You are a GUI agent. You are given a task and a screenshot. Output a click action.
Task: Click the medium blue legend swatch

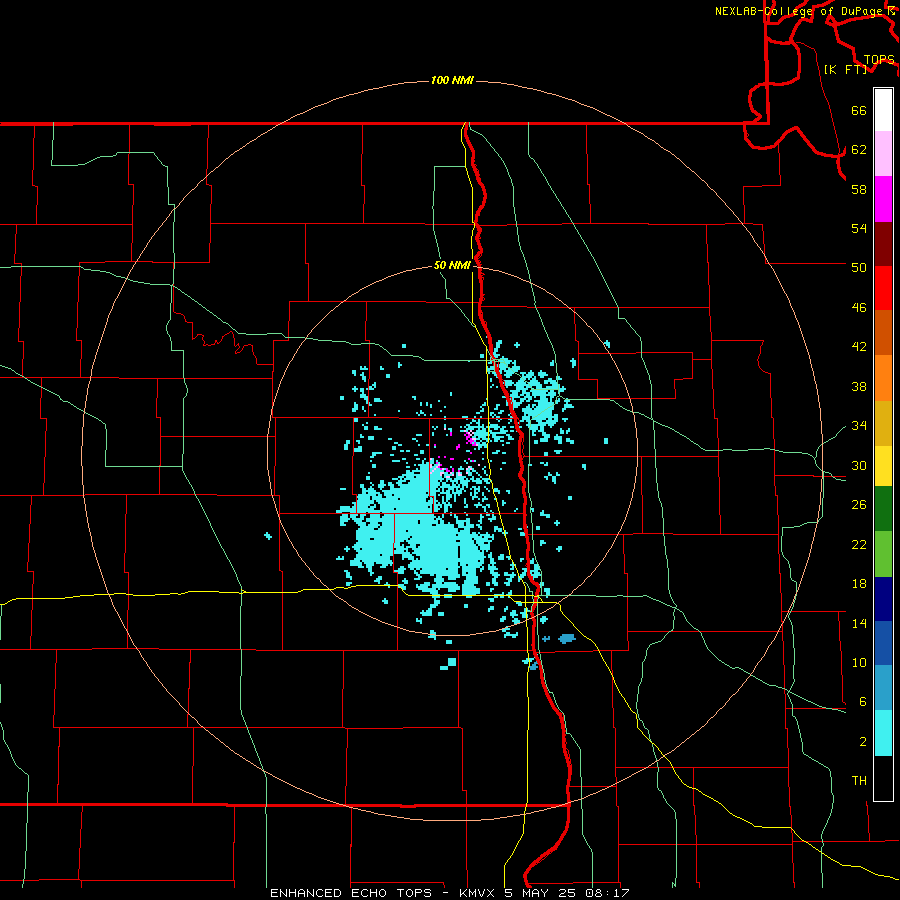tap(883, 643)
